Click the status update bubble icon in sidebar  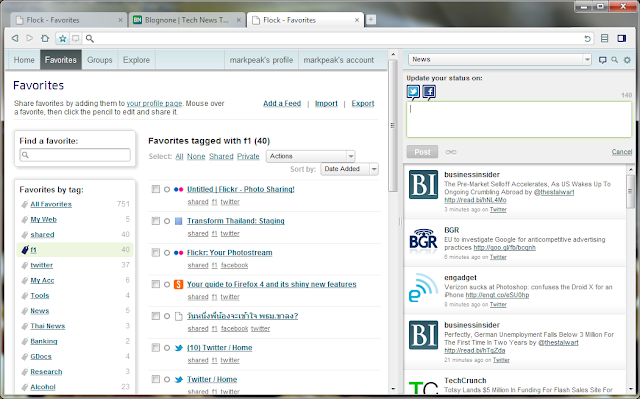pos(602,60)
